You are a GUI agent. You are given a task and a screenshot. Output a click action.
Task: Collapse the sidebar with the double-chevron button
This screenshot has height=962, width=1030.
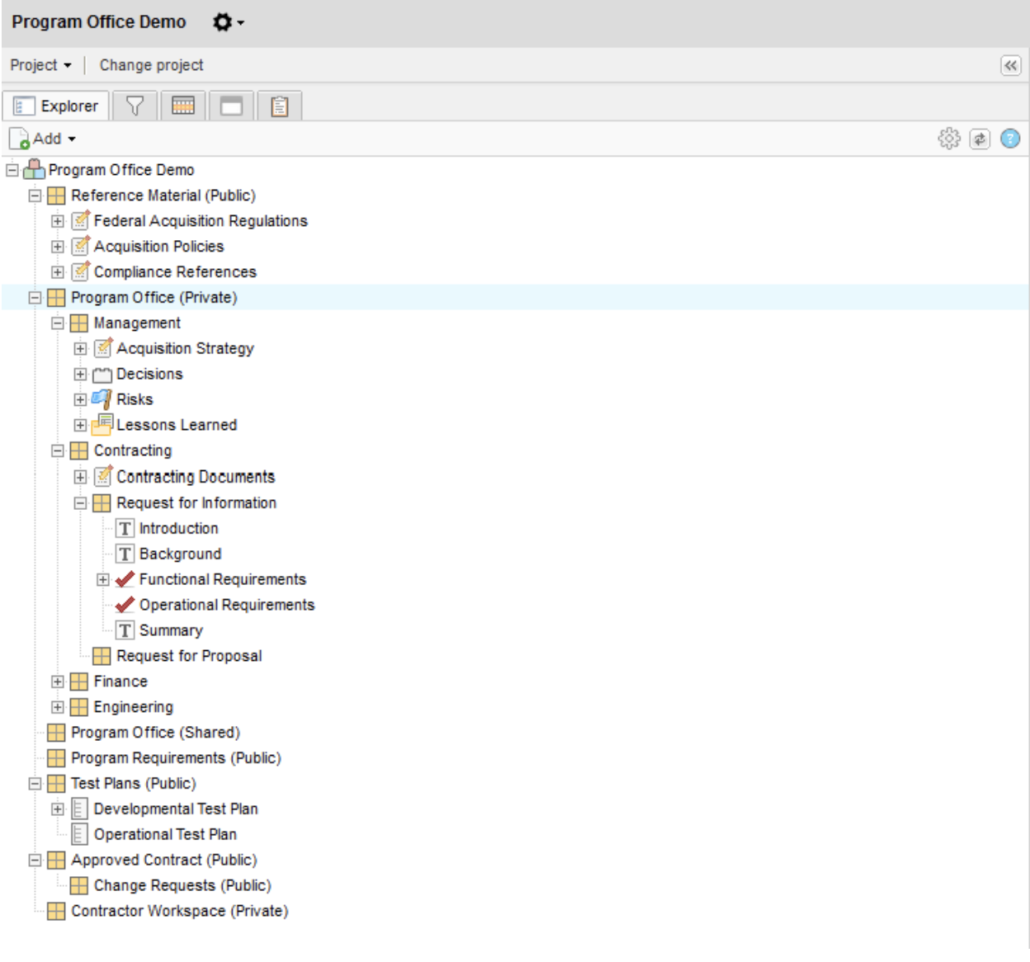pyautogui.click(x=1009, y=65)
